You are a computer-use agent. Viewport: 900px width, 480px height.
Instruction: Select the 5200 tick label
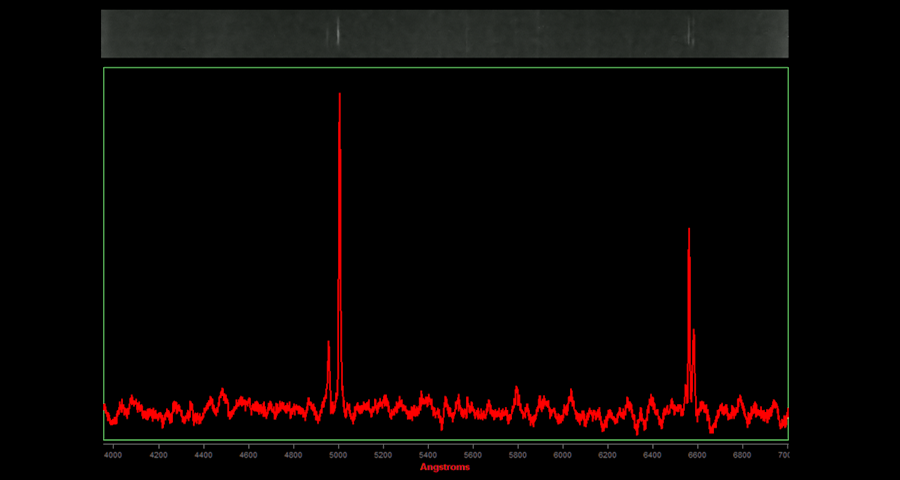pyautogui.click(x=383, y=454)
